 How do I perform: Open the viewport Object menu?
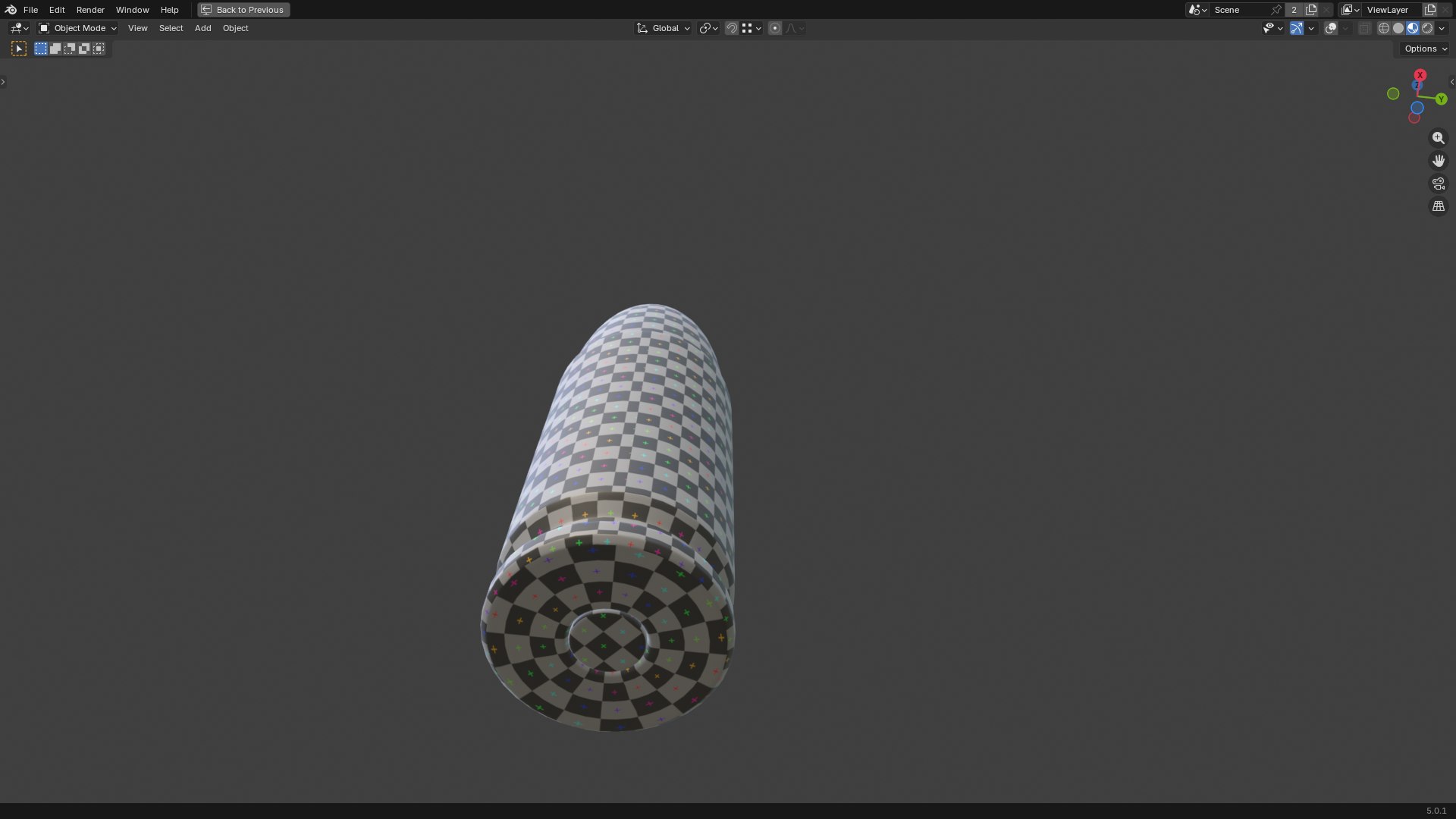click(x=235, y=28)
